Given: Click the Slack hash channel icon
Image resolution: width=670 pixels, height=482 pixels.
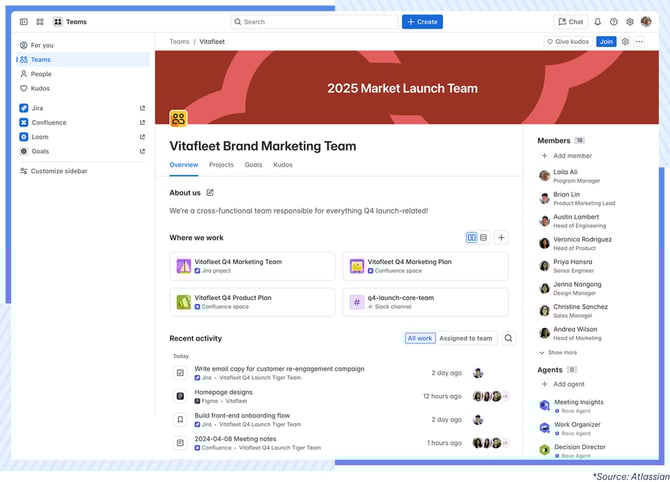Looking at the screenshot, I should (x=357, y=302).
